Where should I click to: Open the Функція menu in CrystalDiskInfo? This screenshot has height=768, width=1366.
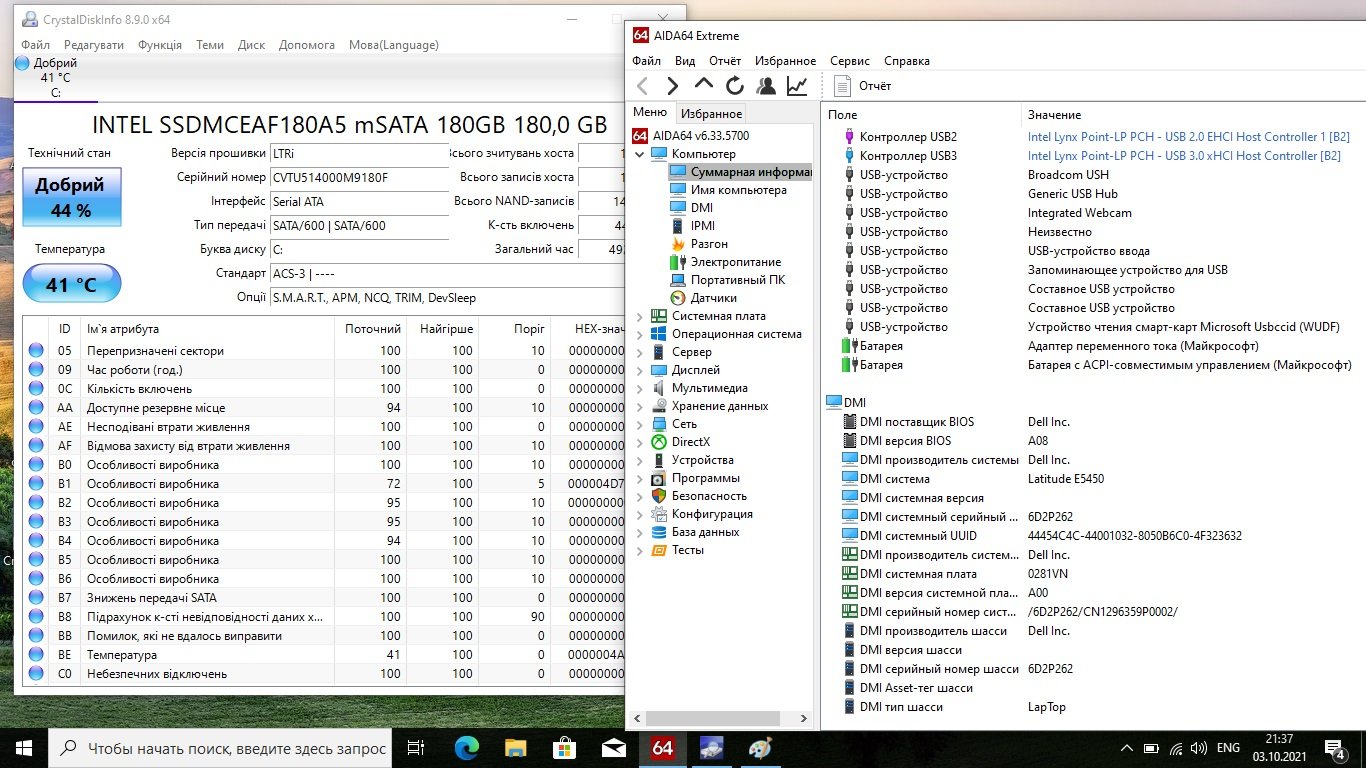coord(160,45)
